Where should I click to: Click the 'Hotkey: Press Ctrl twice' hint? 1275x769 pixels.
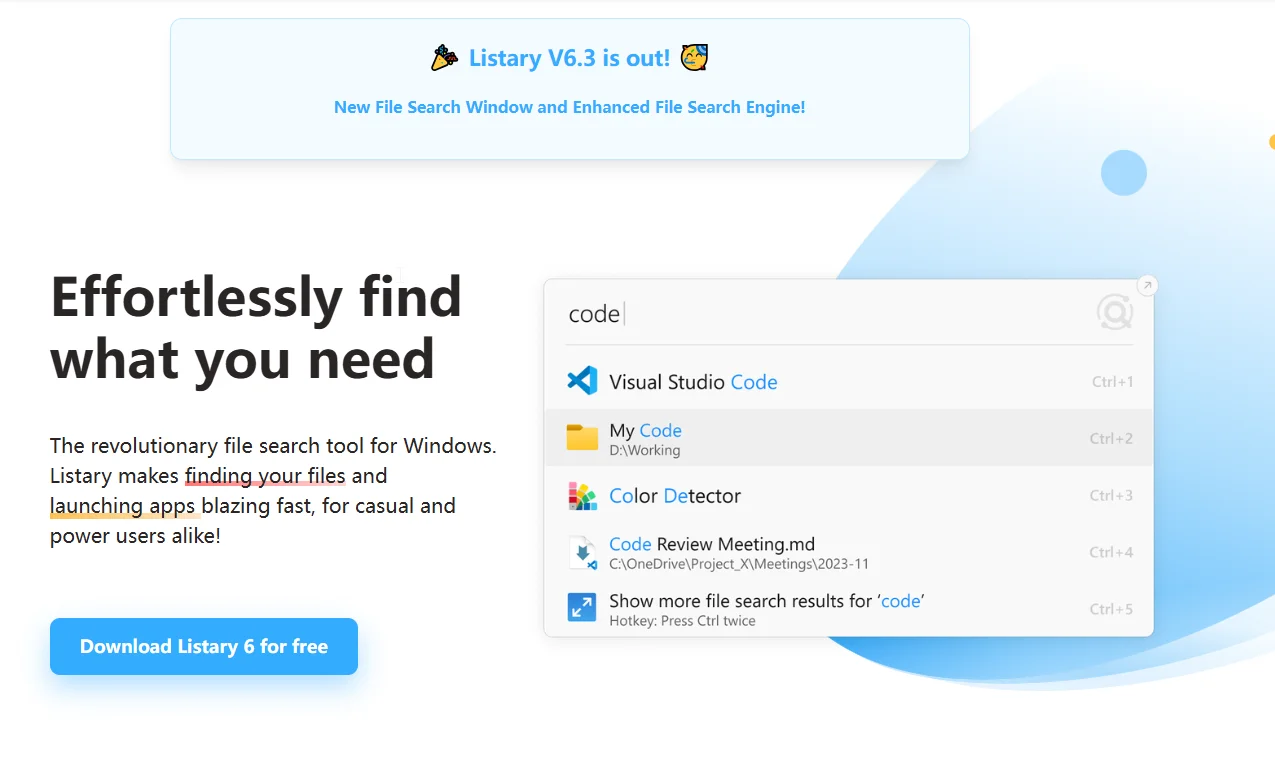click(682, 621)
